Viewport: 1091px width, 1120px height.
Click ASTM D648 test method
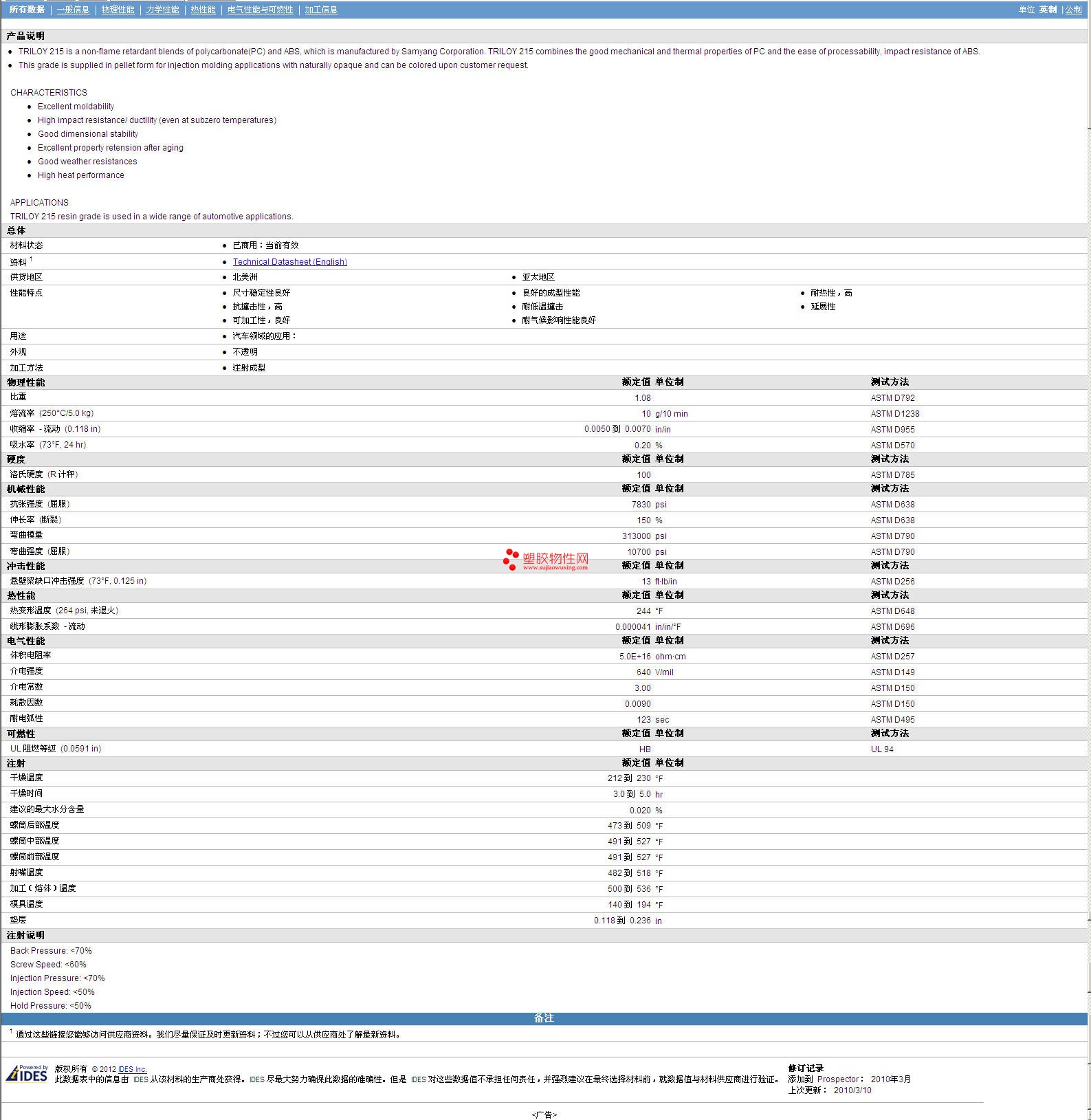click(892, 611)
